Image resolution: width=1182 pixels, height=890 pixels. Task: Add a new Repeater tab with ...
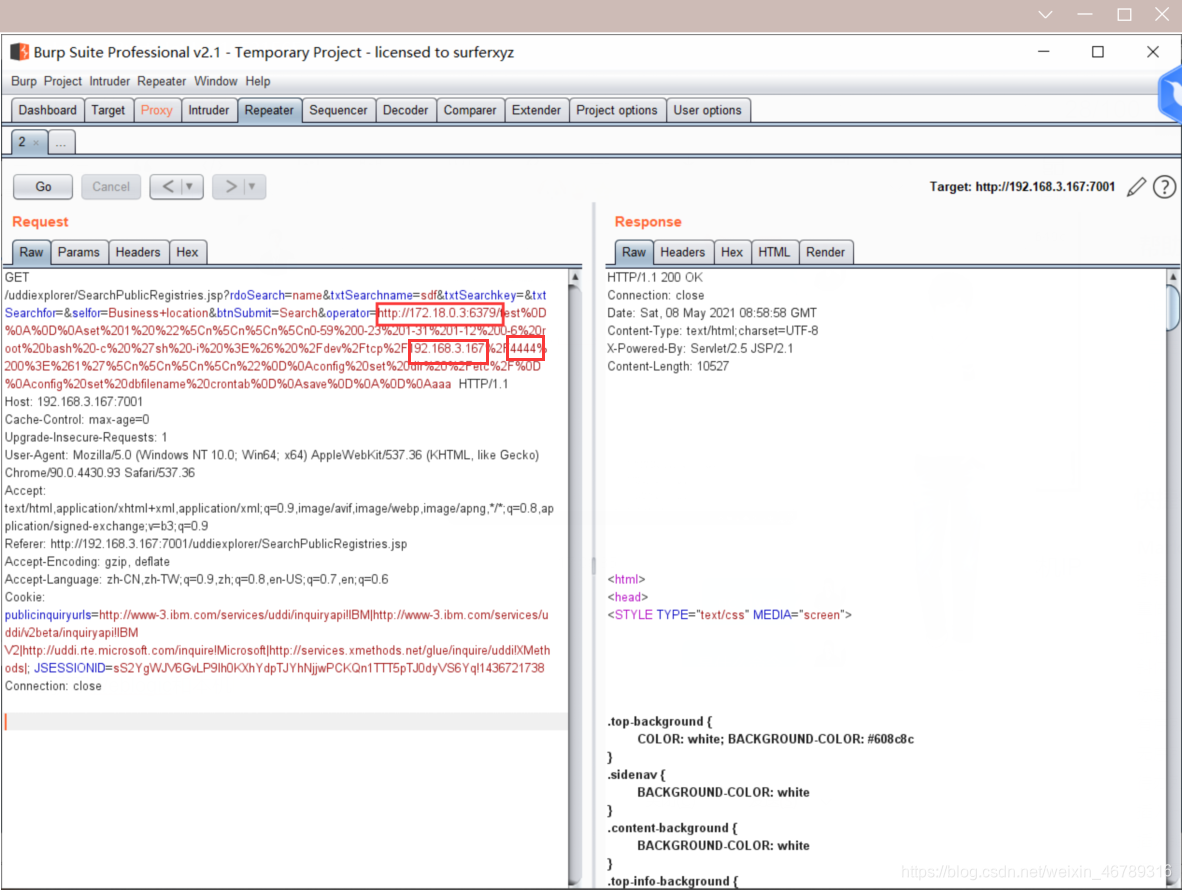[61, 142]
